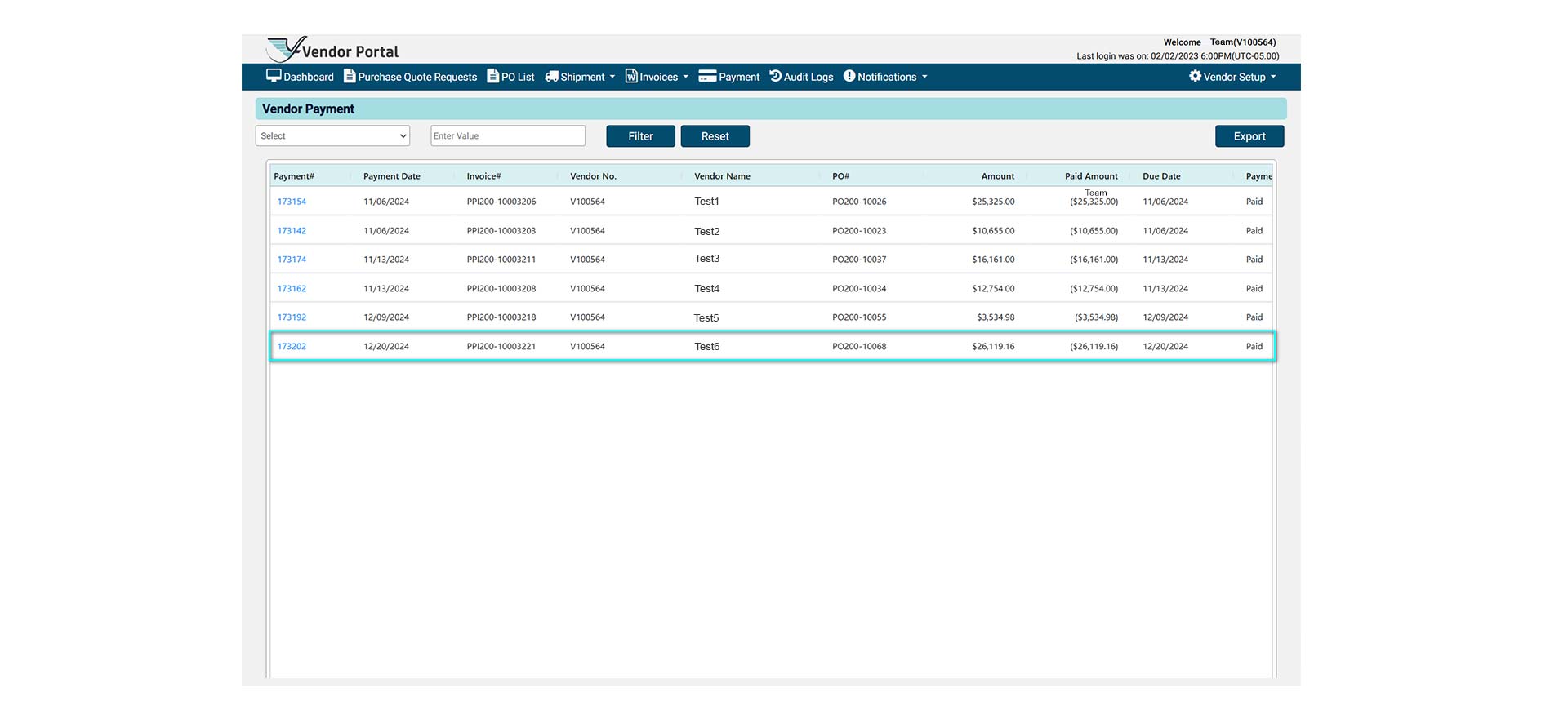Open payment link 173202

[x=292, y=347]
